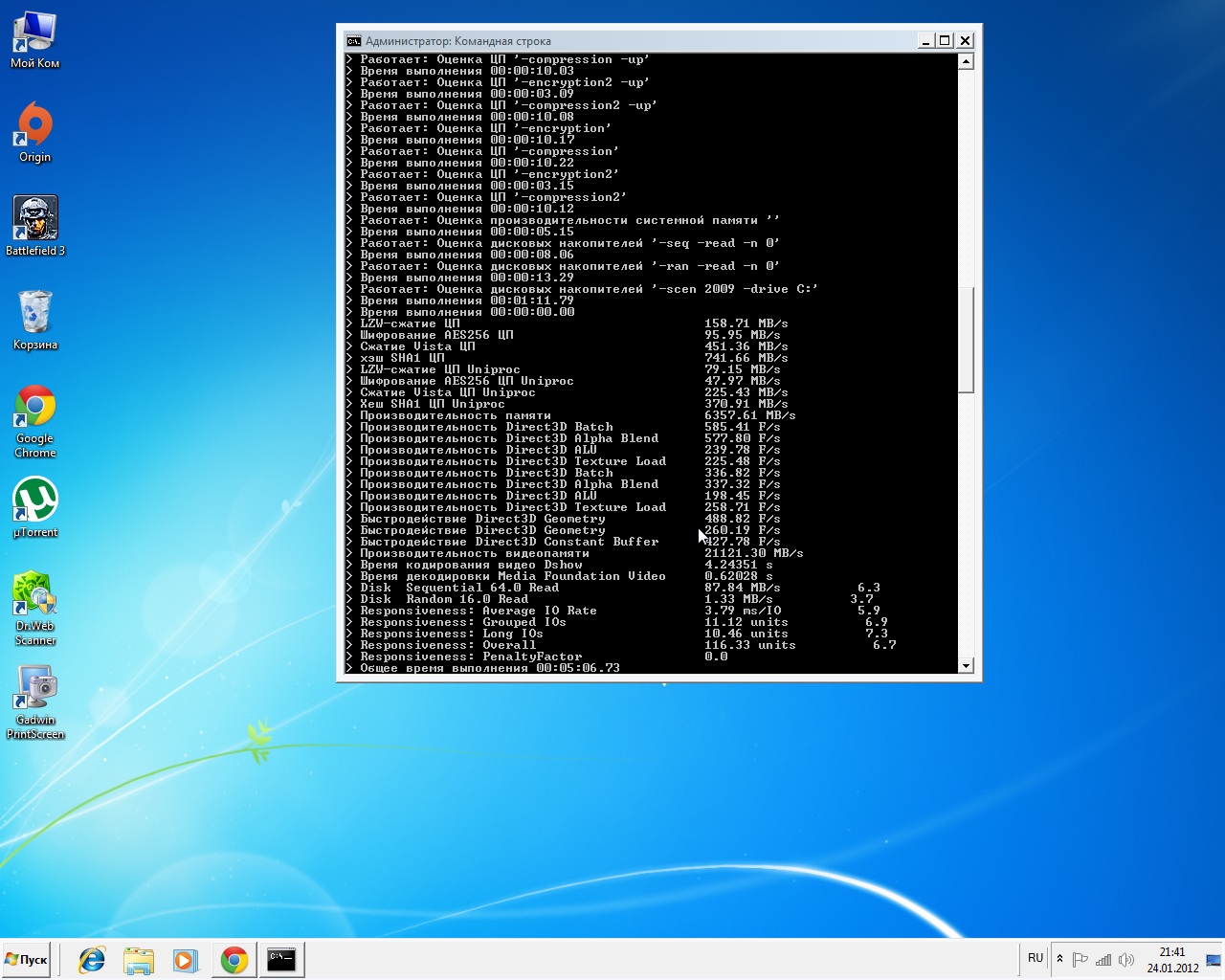This screenshot has width=1225, height=980.
Task: Click the 'Общее время выполнения 00:05:06.73' line
Action: [x=490, y=668]
